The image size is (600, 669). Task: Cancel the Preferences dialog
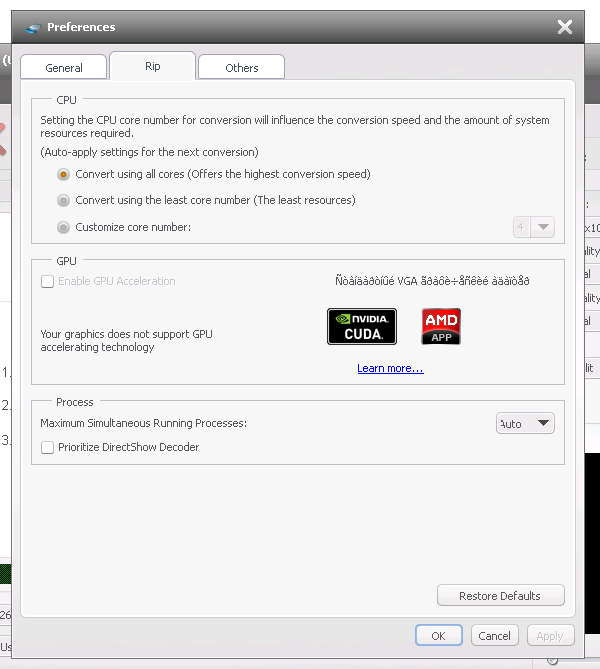pos(495,636)
